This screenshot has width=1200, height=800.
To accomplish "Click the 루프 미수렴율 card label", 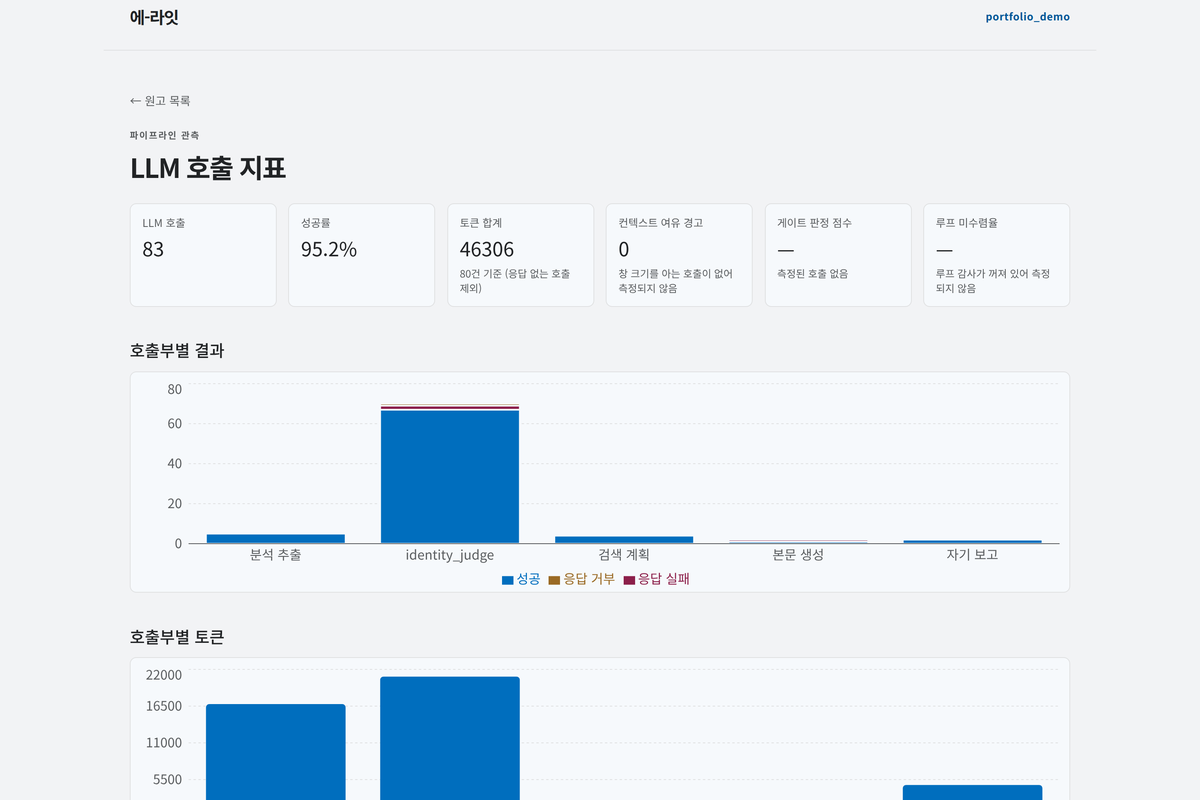I will coord(965,223).
